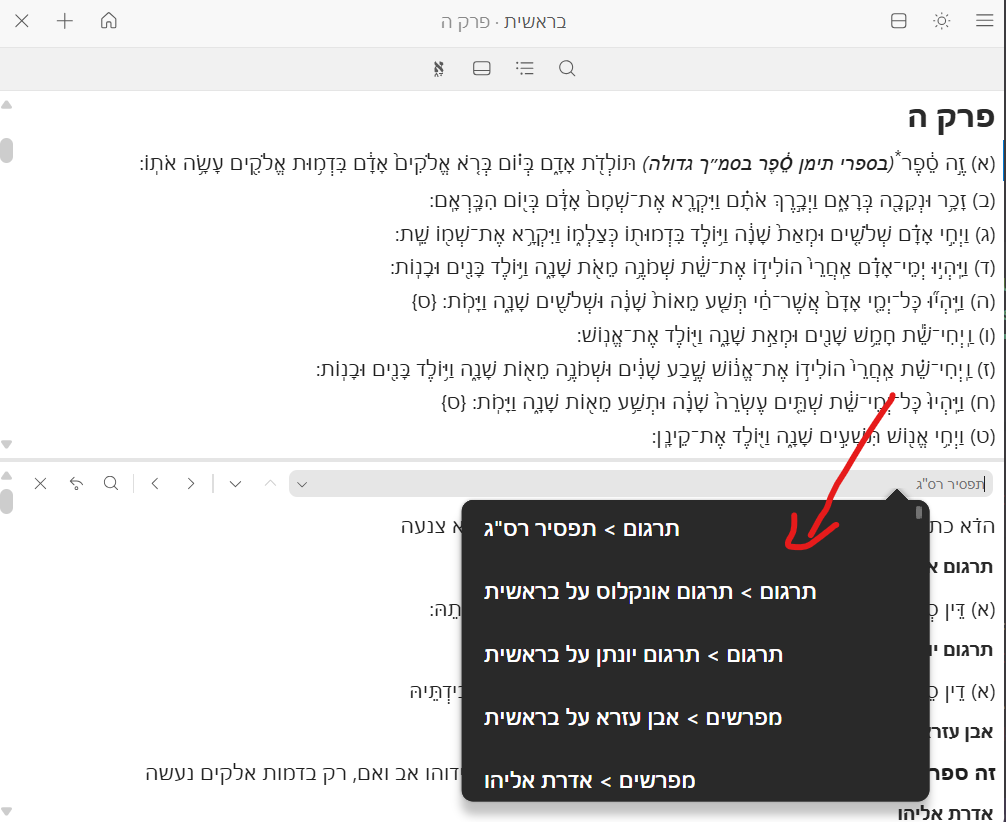Select תרגום אונקלוס על בראשית from list
Image resolution: width=1006 pixels, height=822 pixels.
[x=650, y=591]
